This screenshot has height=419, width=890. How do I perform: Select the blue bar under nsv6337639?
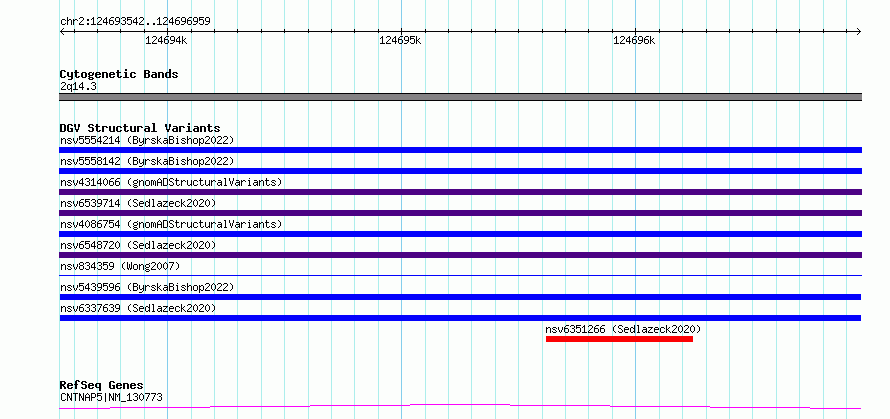click(460, 318)
